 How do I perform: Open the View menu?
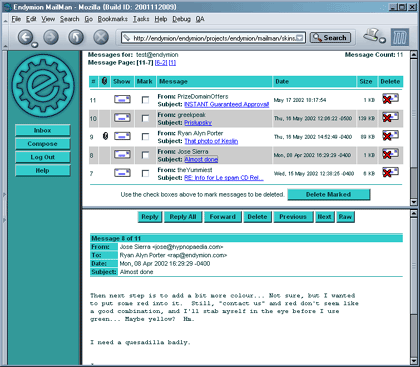(48, 19)
